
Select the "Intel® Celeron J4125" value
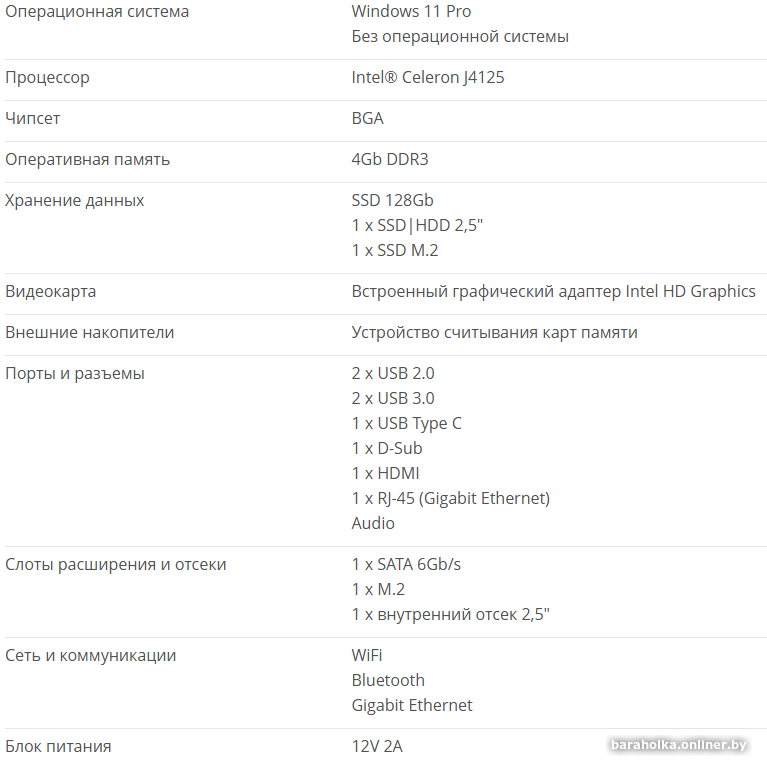click(x=428, y=78)
